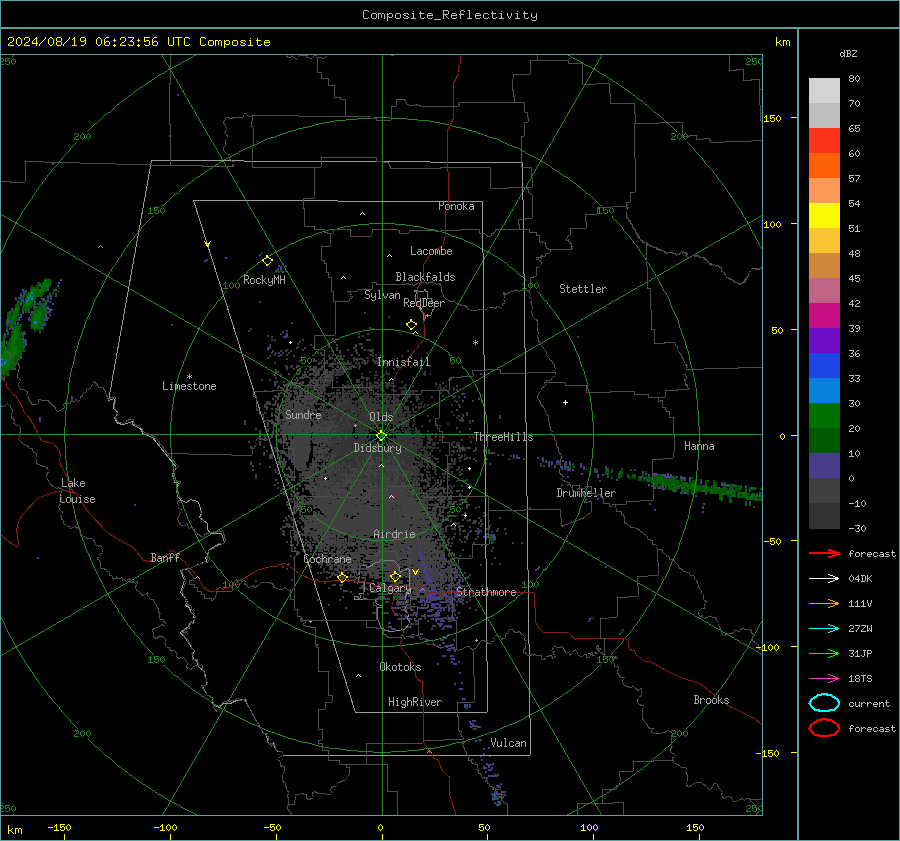The image size is (900, 841).
Task: Click the cyan 27ZW arrow legend
Action: tap(824, 629)
